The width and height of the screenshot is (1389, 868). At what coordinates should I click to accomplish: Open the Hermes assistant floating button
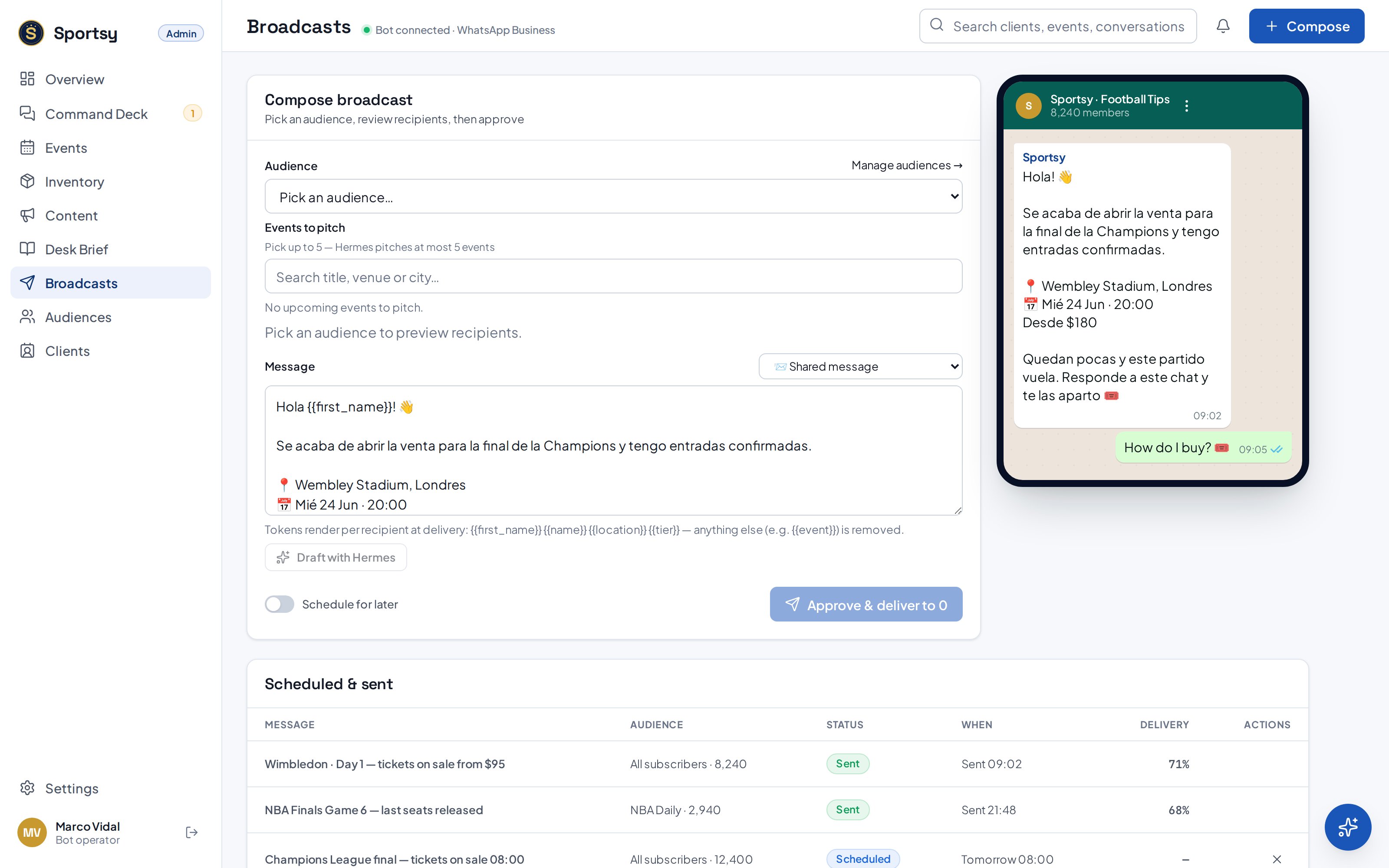(x=1348, y=827)
